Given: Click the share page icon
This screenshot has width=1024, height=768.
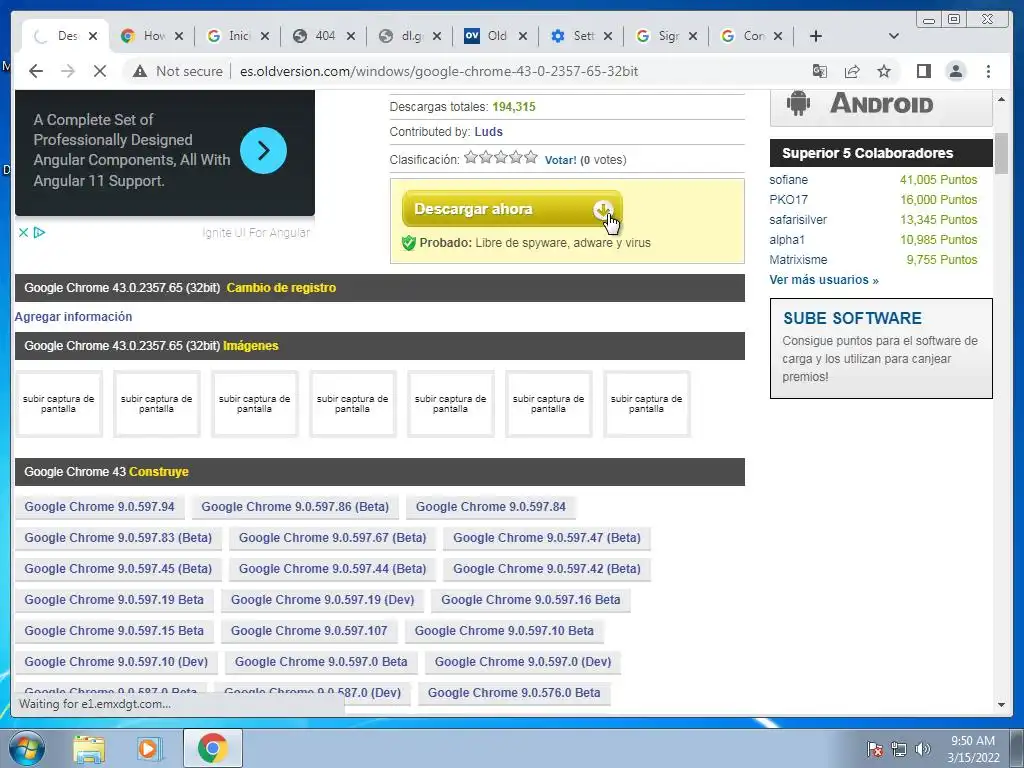Looking at the screenshot, I should [852, 71].
